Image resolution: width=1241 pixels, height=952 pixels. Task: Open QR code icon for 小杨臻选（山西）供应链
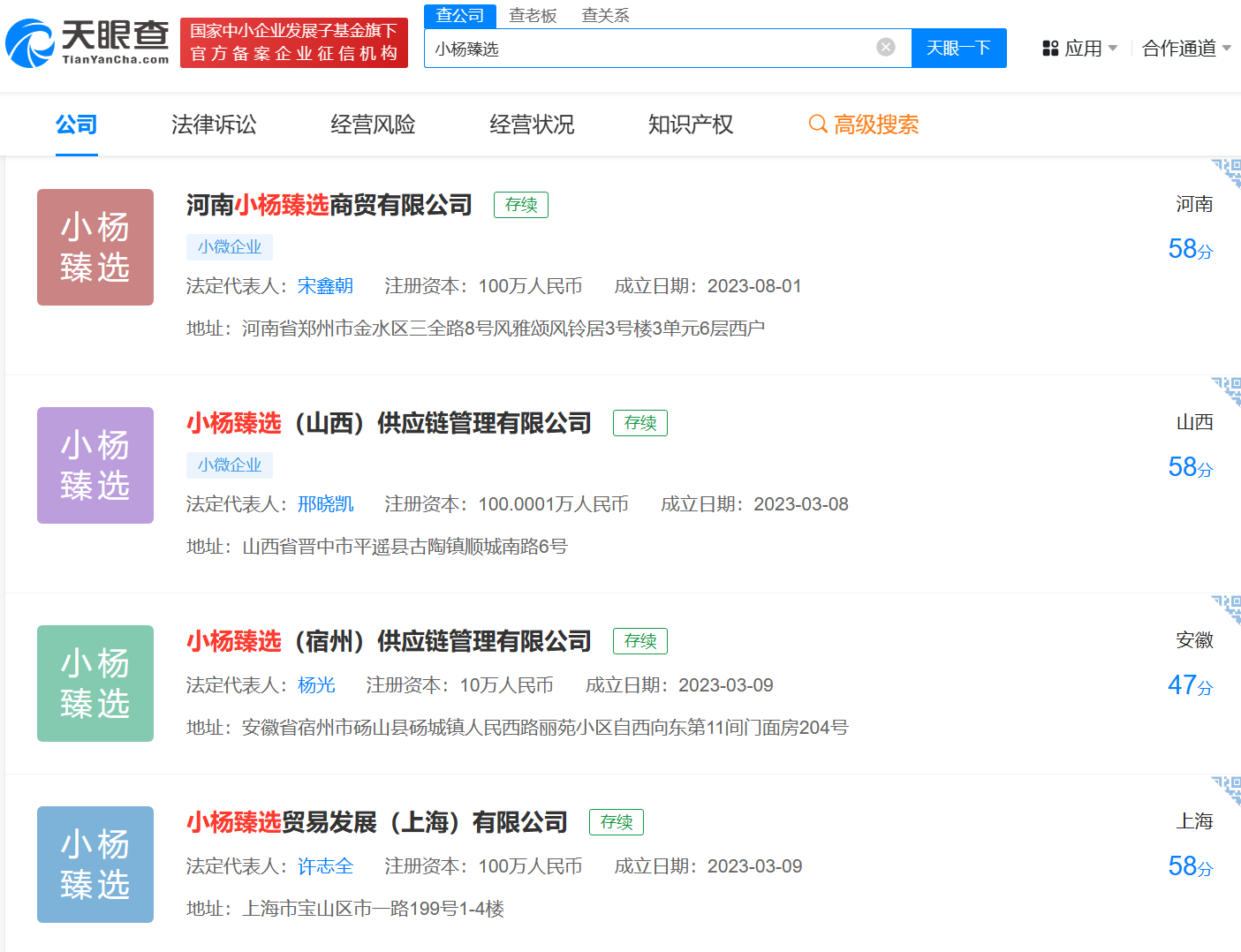click(1226, 390)
